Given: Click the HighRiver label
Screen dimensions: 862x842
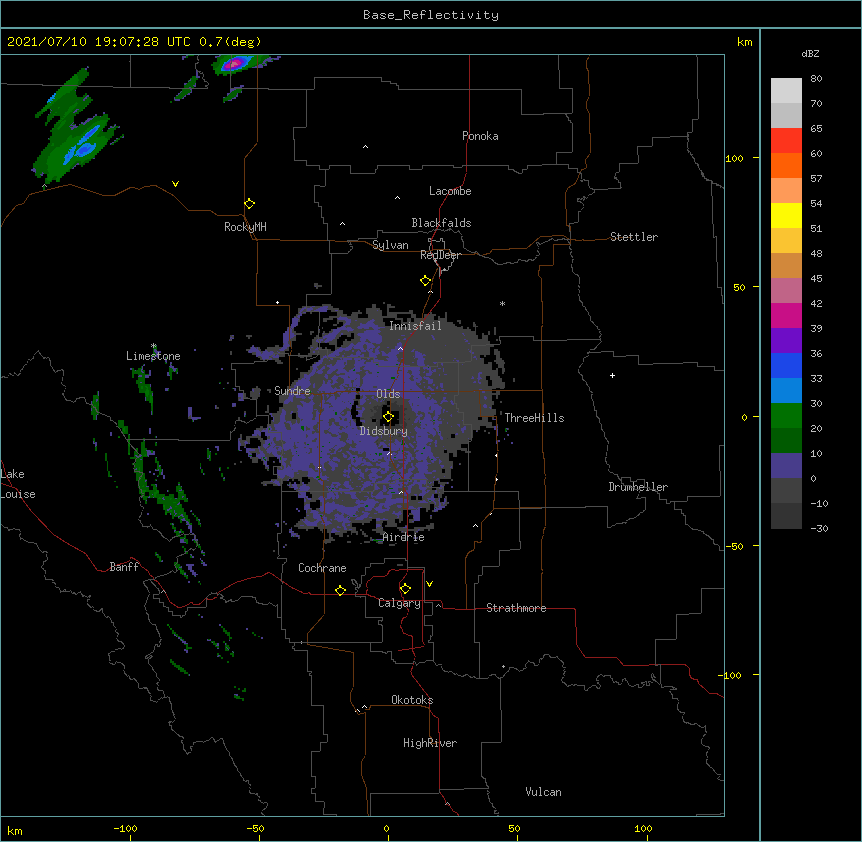Looking at the screenshot, I should pyautogui.click(x=430, y=743).
